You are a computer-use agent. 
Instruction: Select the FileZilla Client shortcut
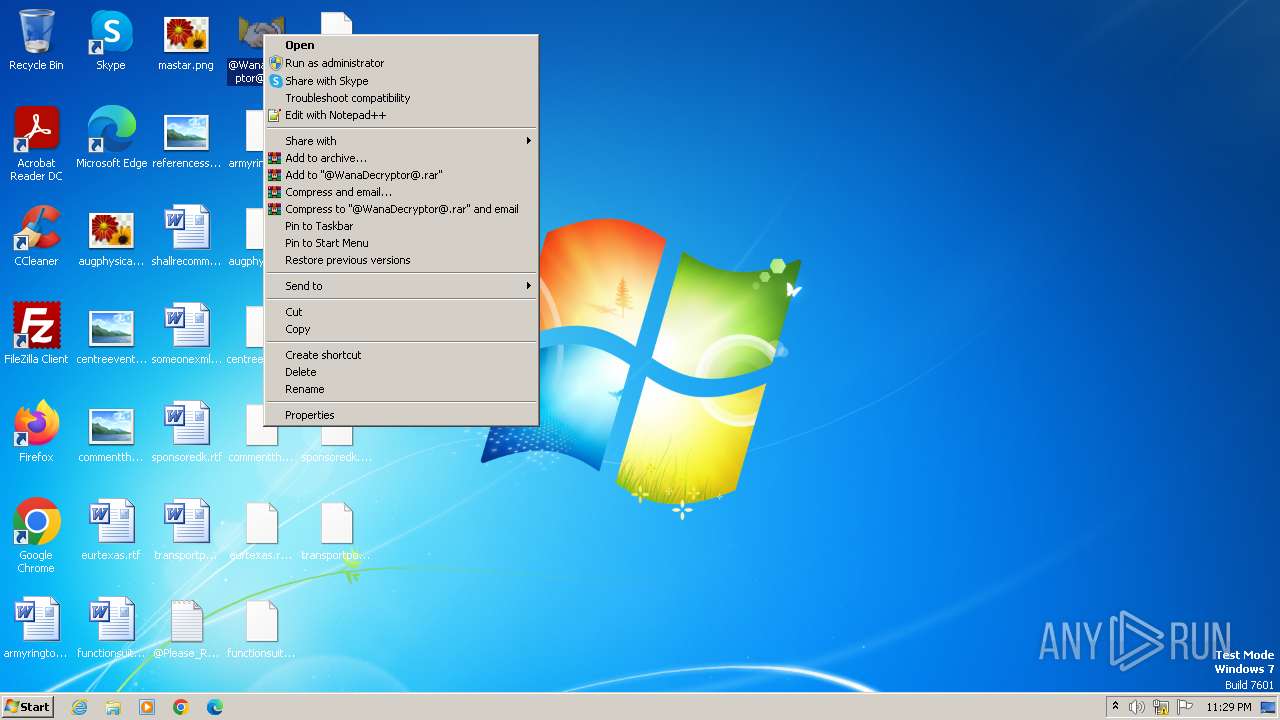(x=36, y=334)
